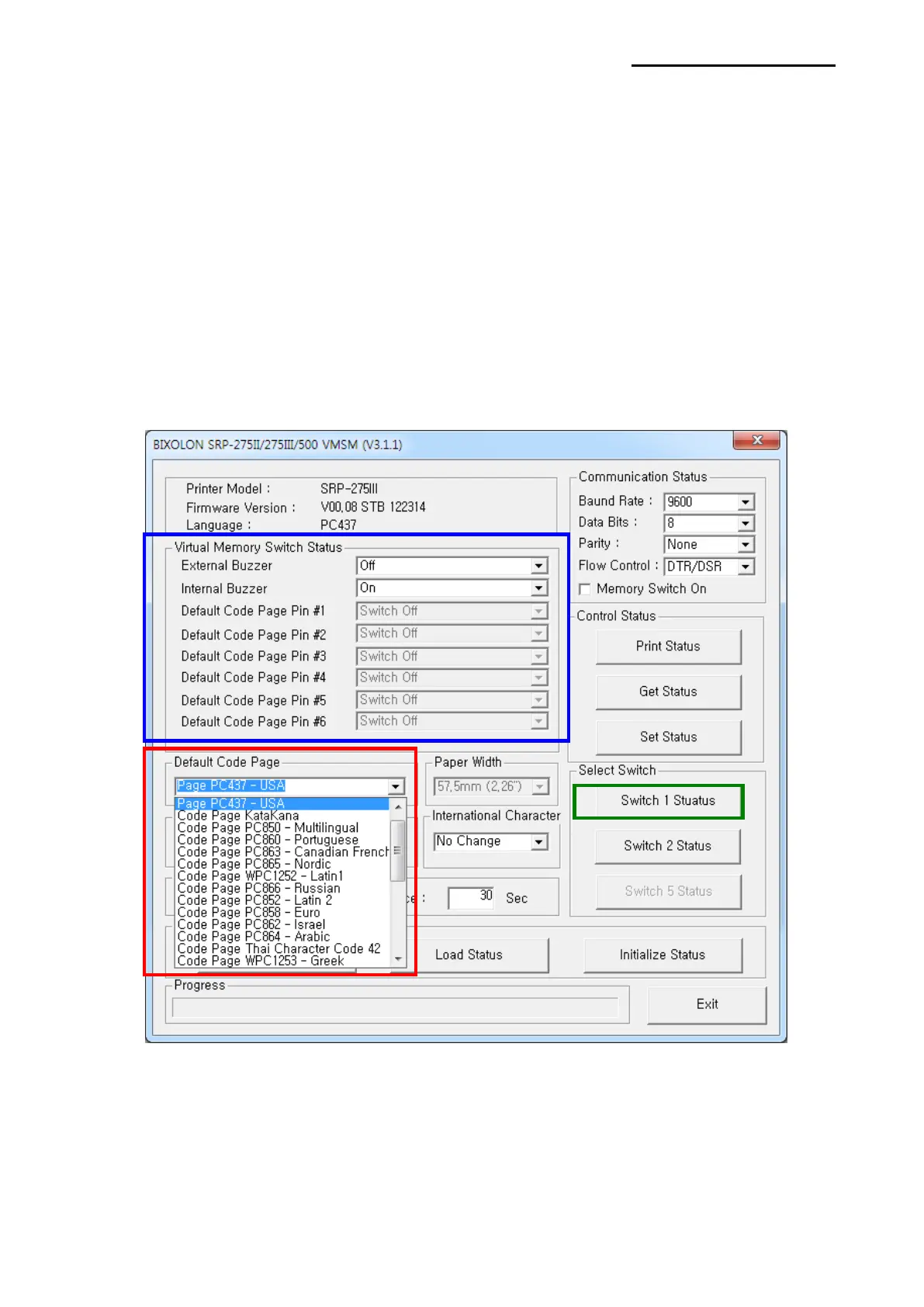Open the Flow Control dropdown

[x=708, y=567]
